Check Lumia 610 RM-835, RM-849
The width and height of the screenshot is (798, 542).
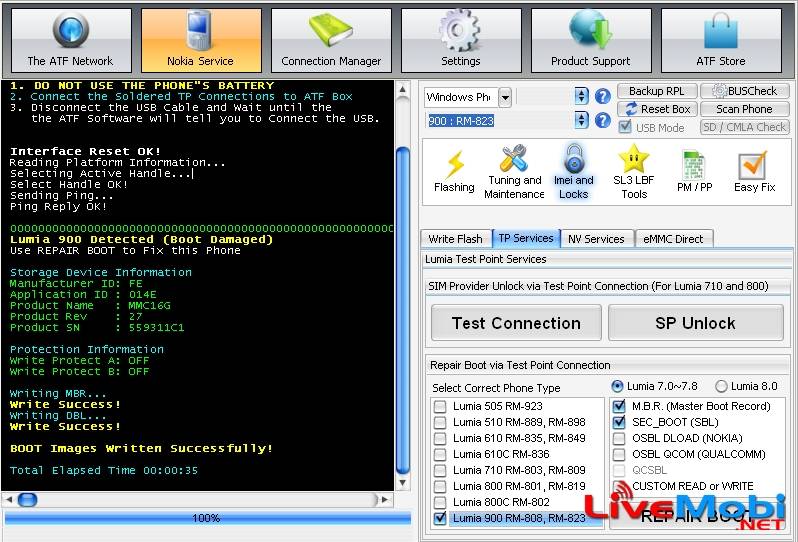tap(440, 439)
